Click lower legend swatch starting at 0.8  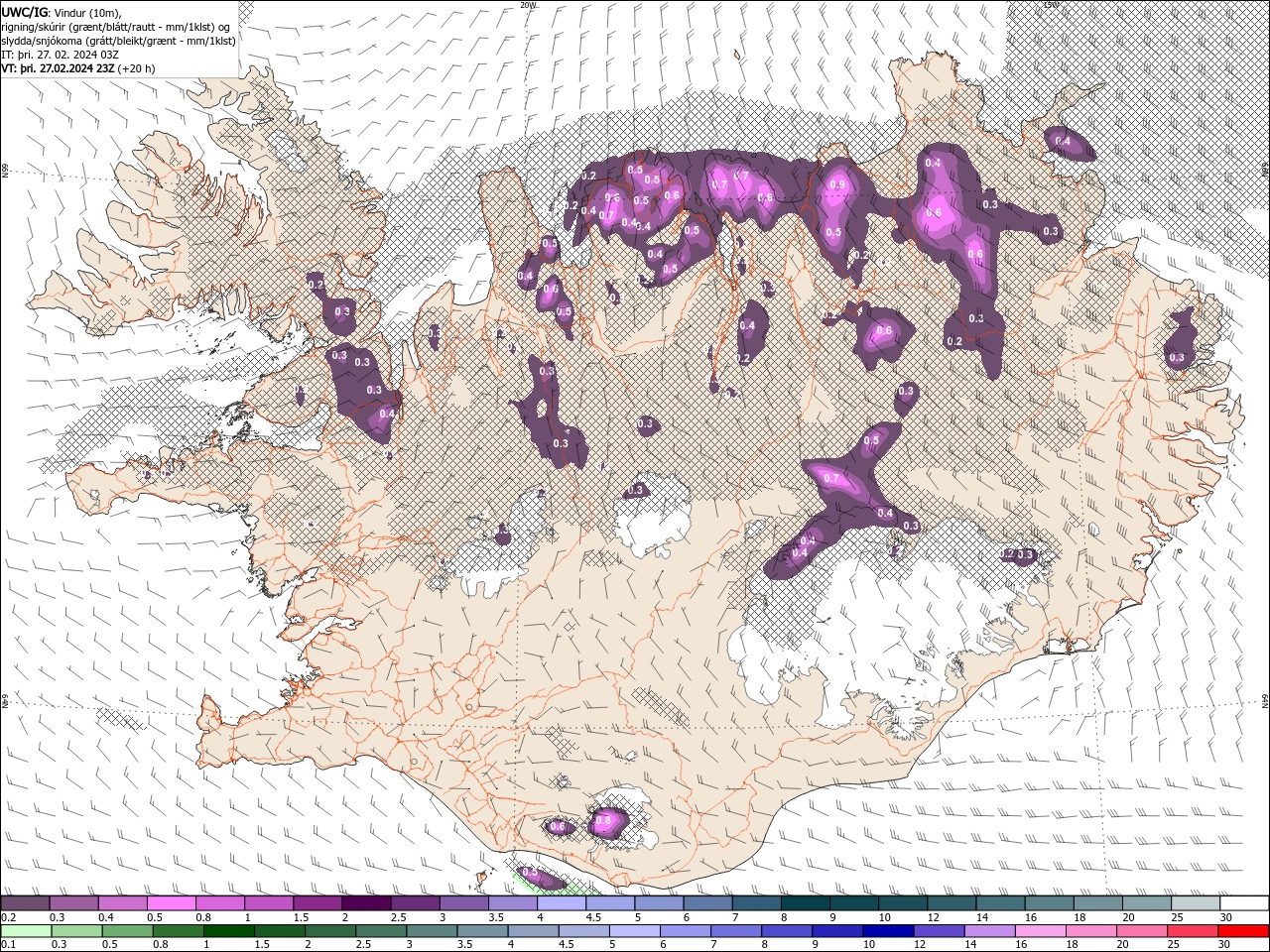point(179,930)
